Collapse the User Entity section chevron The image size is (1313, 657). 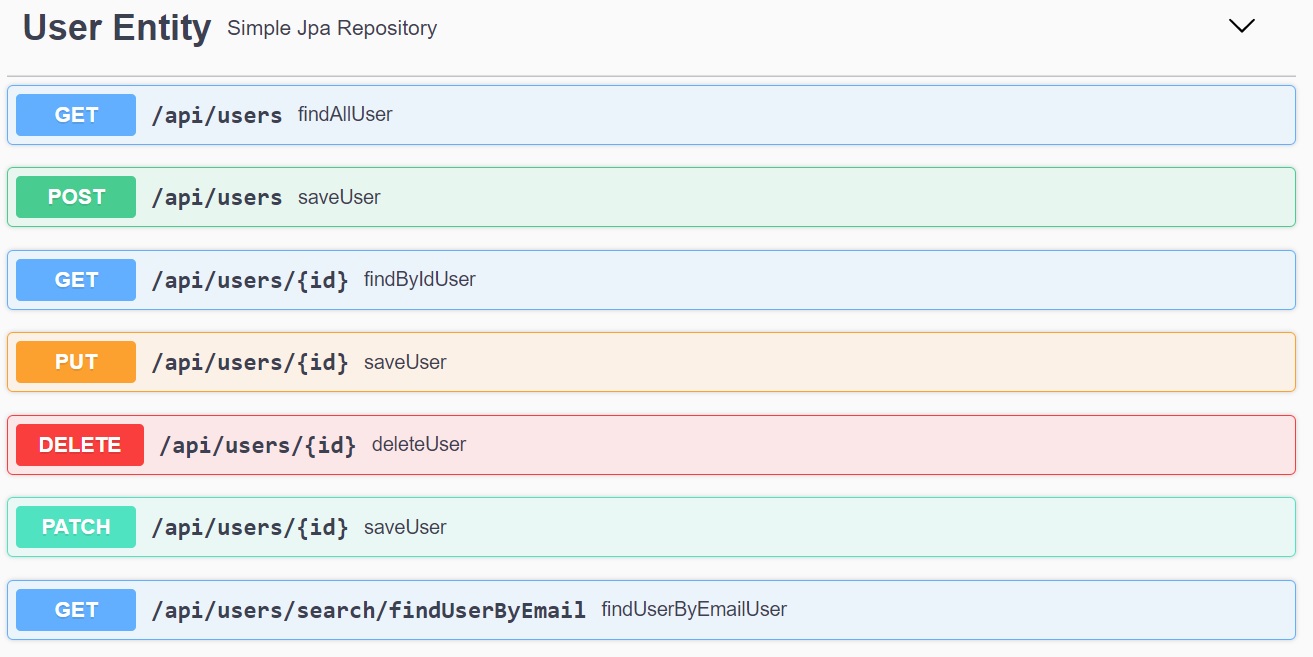pyautogui.click(x=1241, y=27)
